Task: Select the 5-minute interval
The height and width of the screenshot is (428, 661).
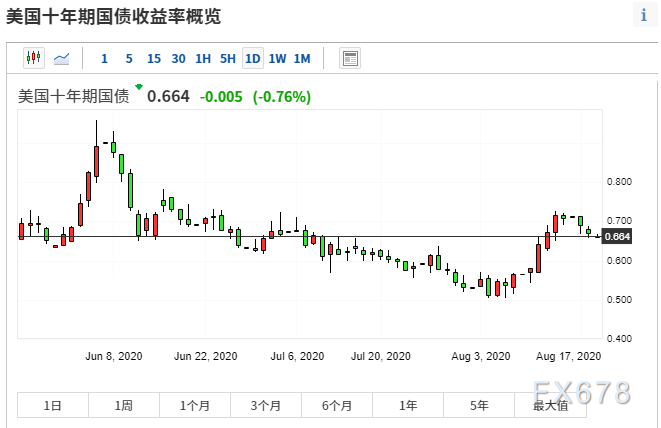Action: click(129, 59)
